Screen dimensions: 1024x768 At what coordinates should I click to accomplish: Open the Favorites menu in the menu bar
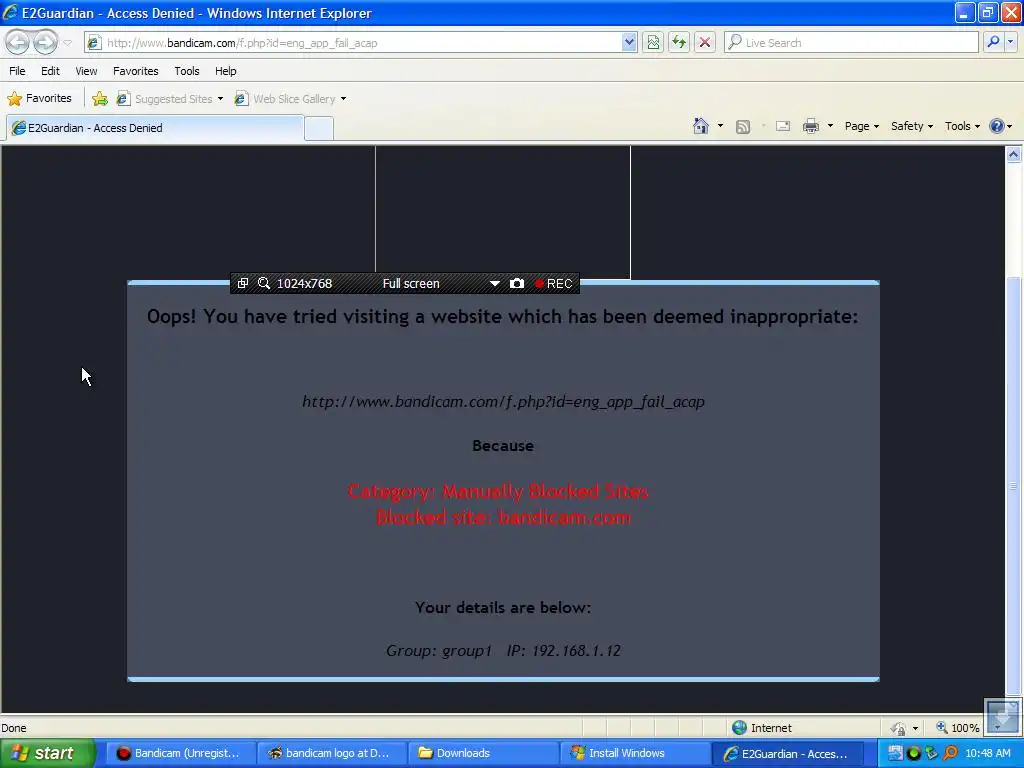[x=136, y=71]
